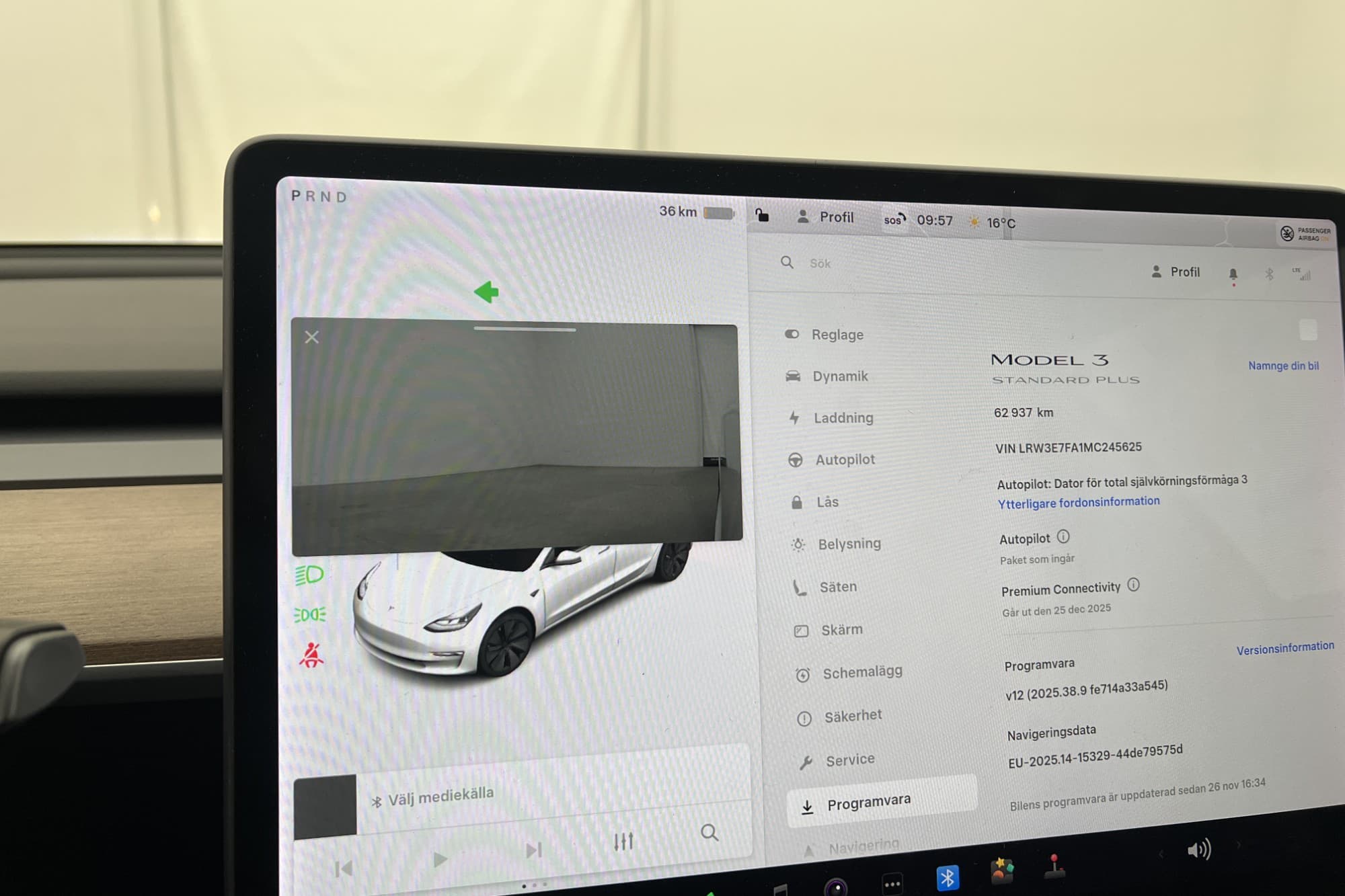This screenshot has width=1345, height=896.
Task: Tap the parking lights icon
Action: [x=309, y=614]
